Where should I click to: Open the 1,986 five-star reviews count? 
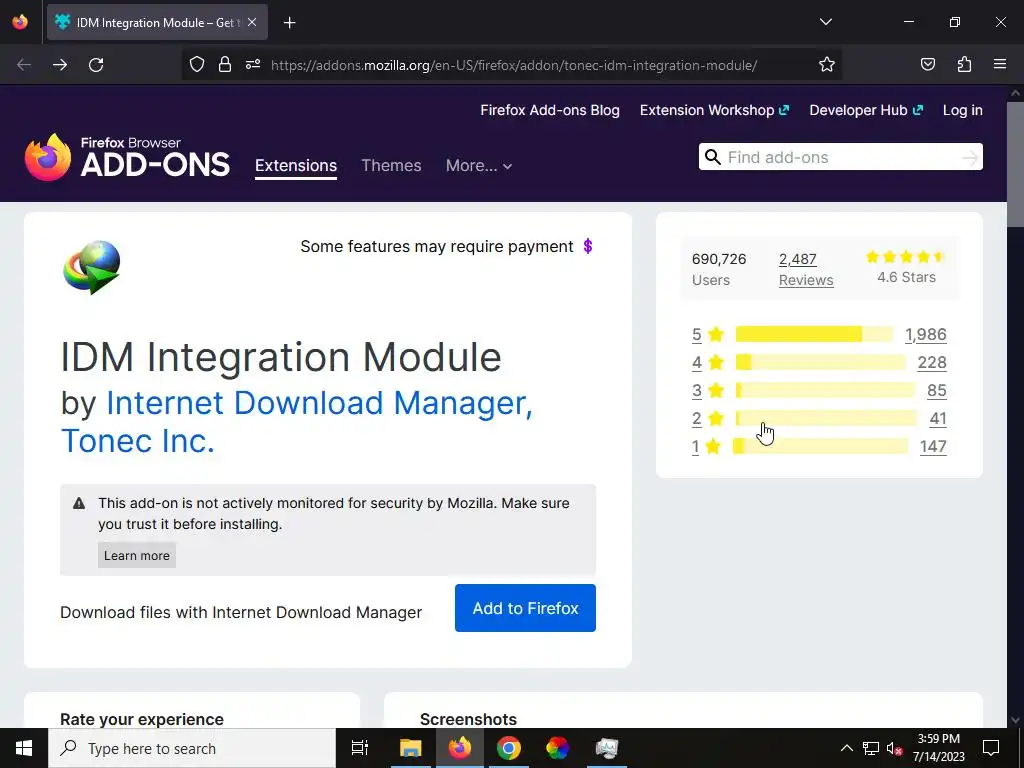[x=925, y=334]
